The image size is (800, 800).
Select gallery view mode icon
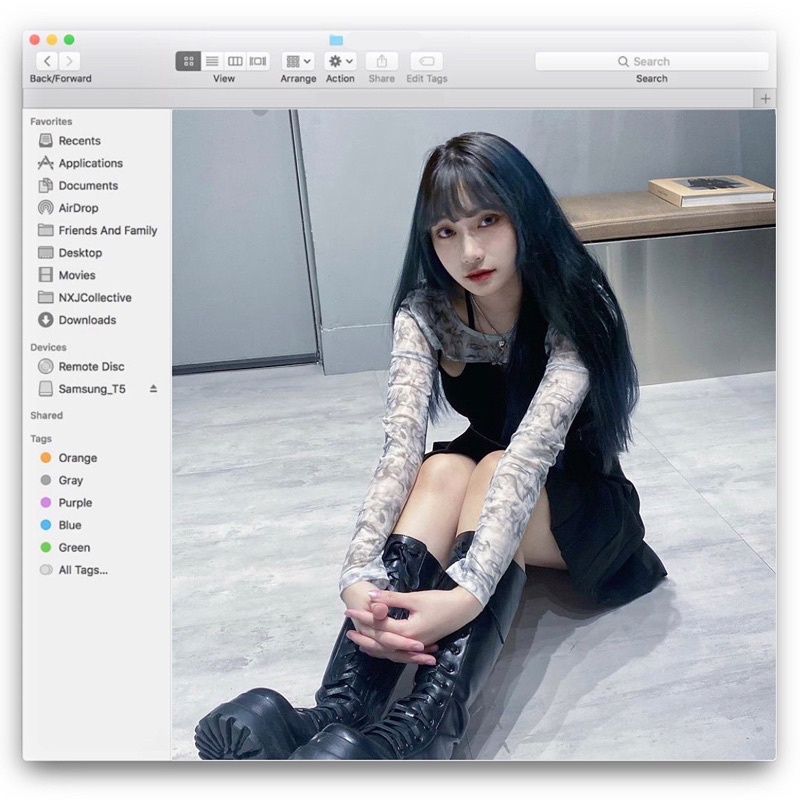click(x=258, y=61)
